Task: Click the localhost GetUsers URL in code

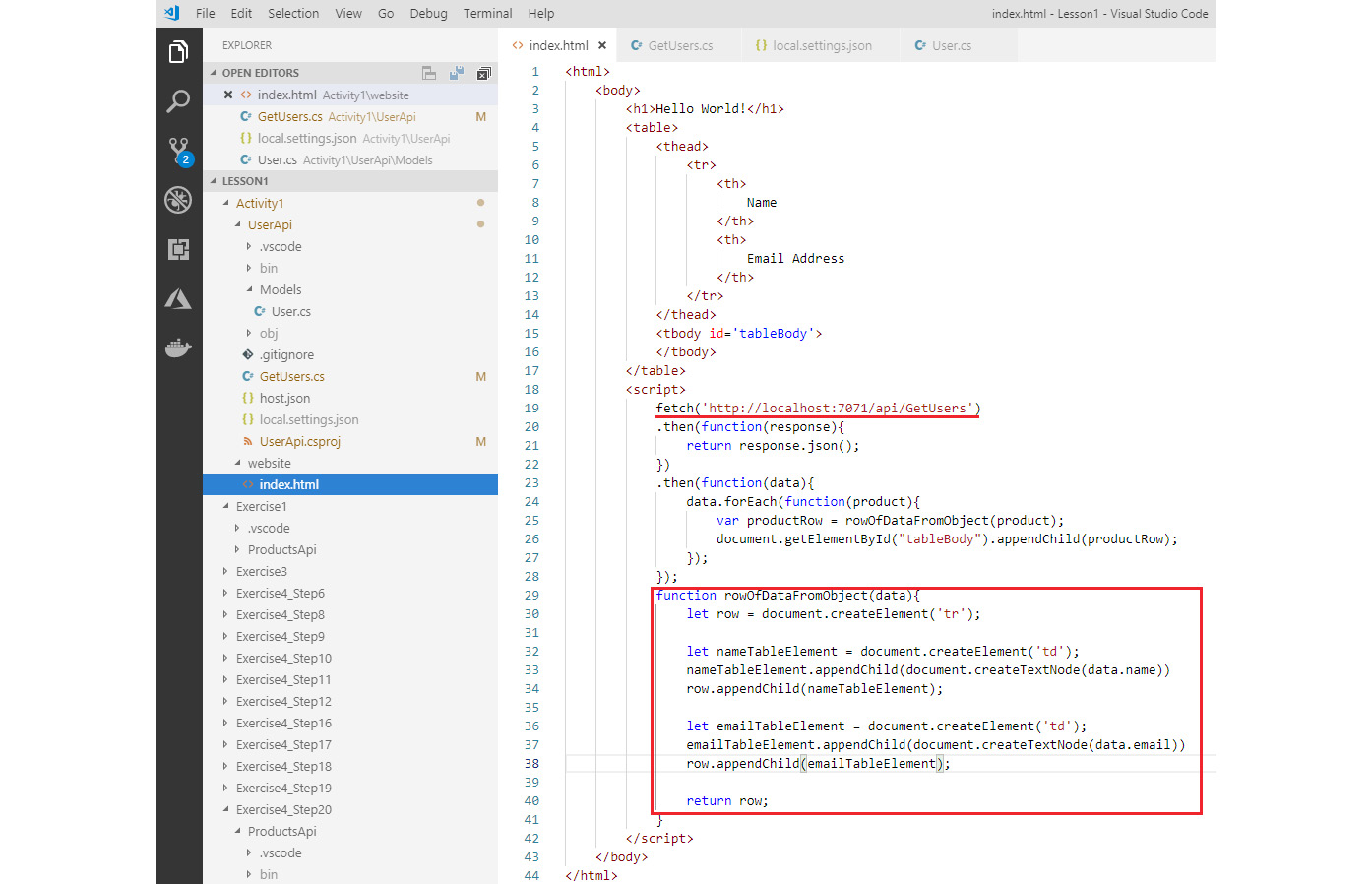Action: (x=838, y=408)
